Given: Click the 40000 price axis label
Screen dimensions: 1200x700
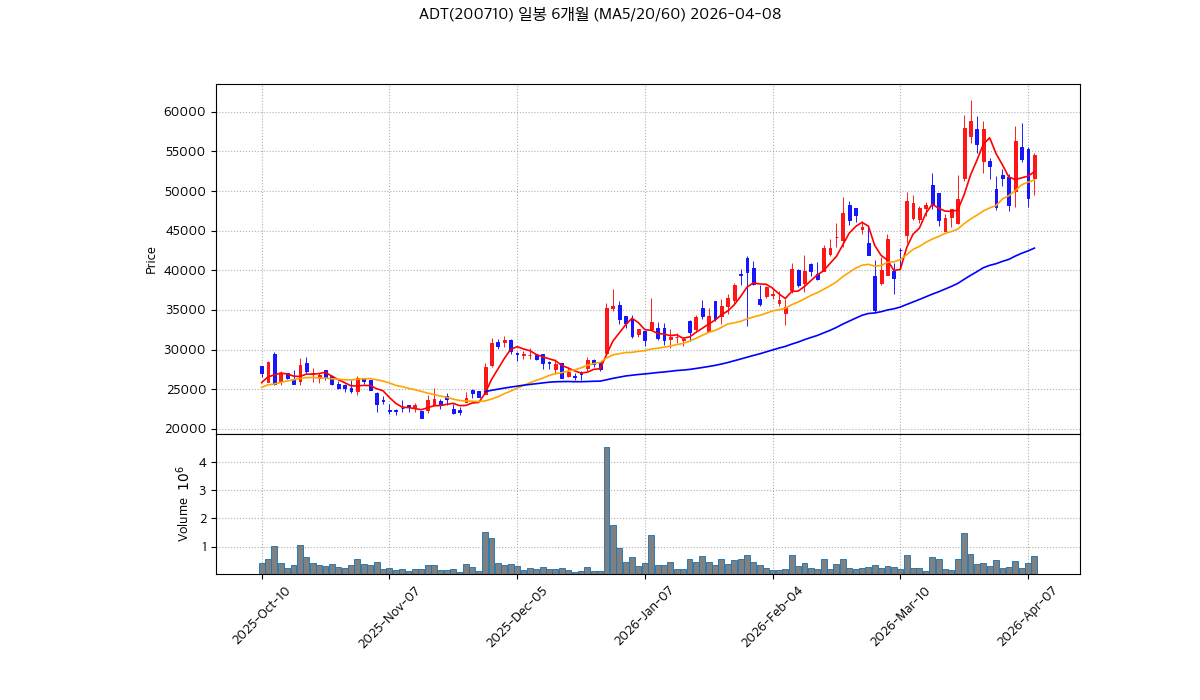Looking at the screenshot, I should click(185, 271).
